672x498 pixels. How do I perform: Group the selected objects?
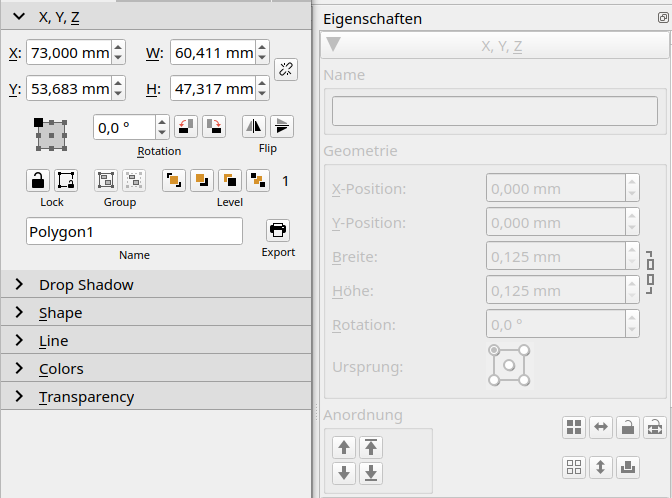(x=105, y=181)
